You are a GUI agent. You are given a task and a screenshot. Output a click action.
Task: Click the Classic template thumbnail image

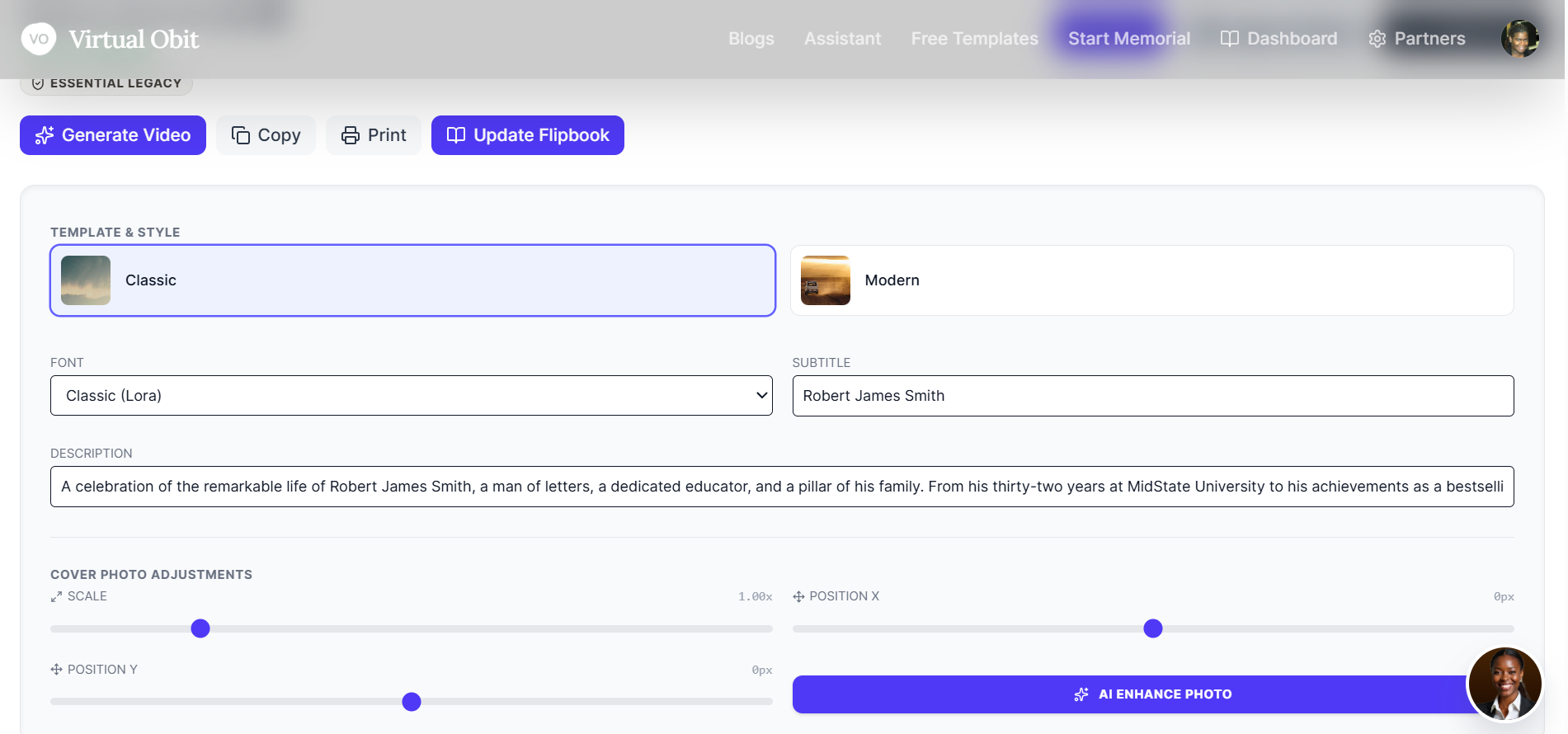pyautogui.click(x=86, y=280)
